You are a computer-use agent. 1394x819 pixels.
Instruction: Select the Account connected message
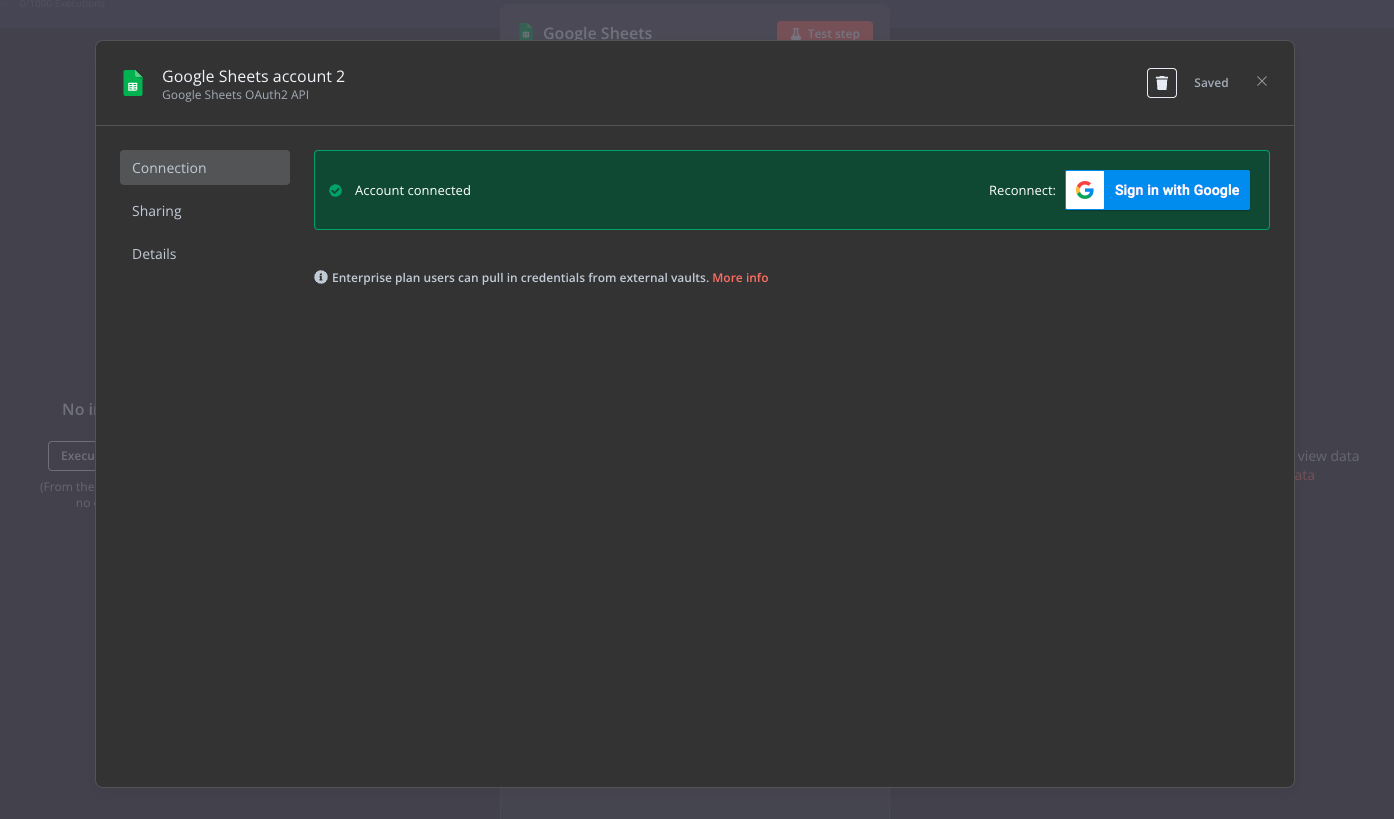coord(412,190)
